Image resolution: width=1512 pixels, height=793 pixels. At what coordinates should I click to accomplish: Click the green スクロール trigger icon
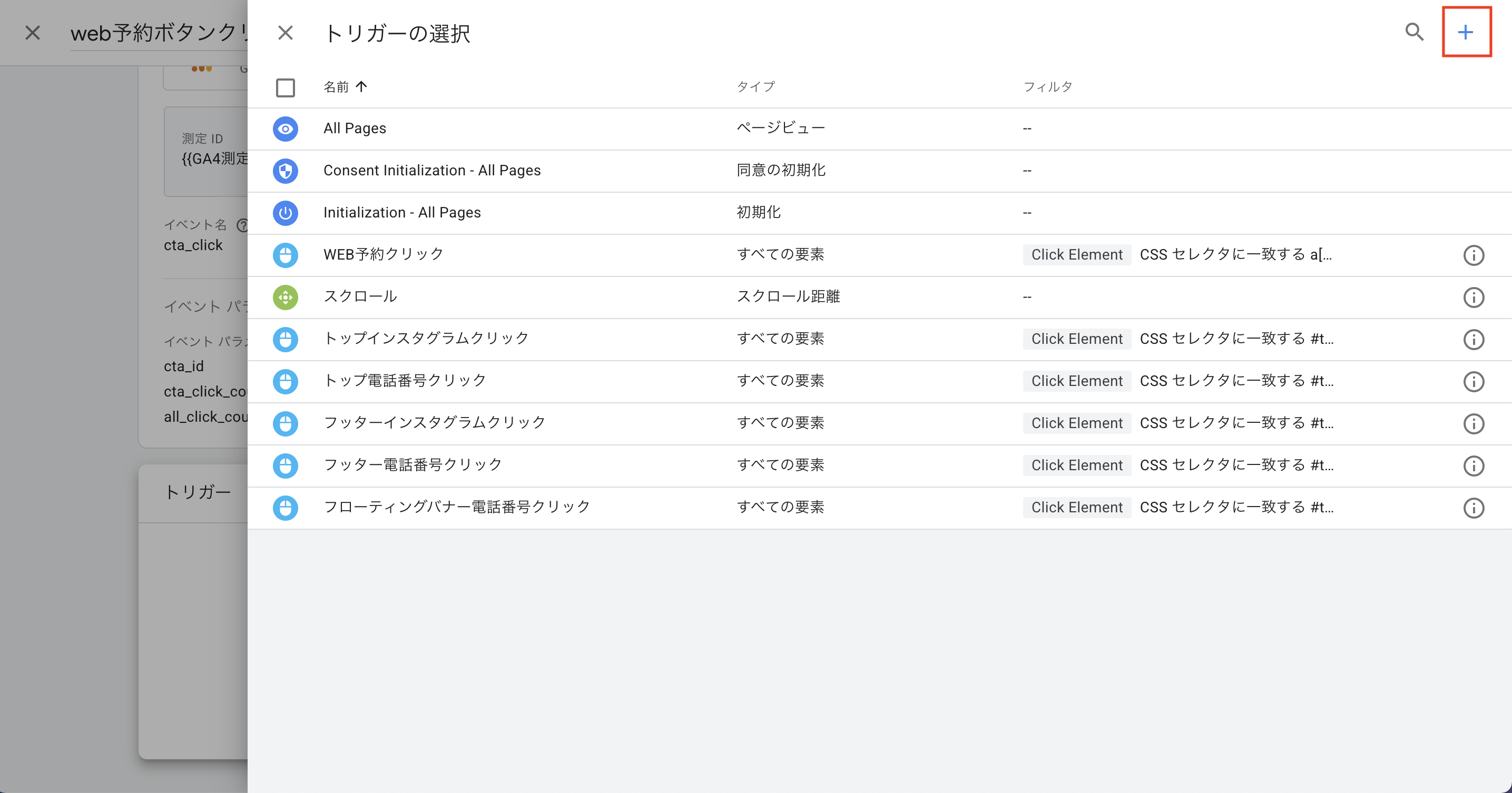tap(285, 298)
